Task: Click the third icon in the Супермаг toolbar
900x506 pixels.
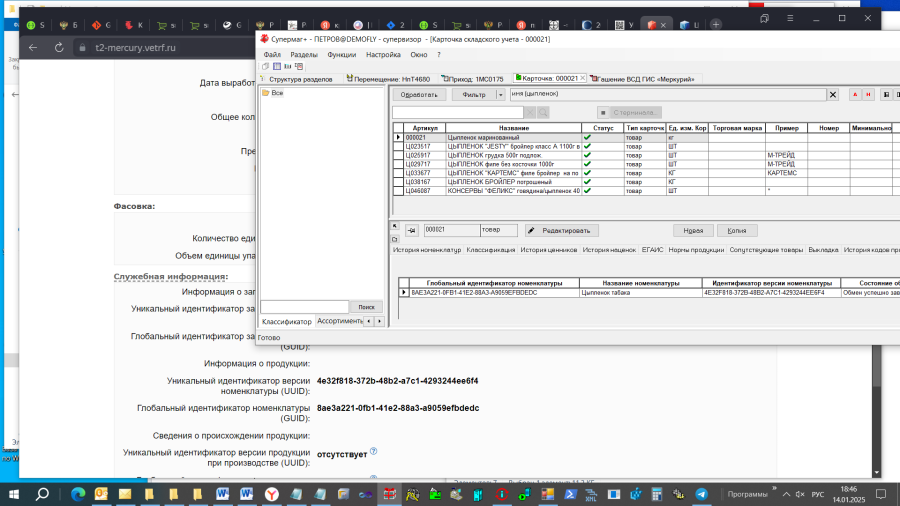Action: coord(288,67)
